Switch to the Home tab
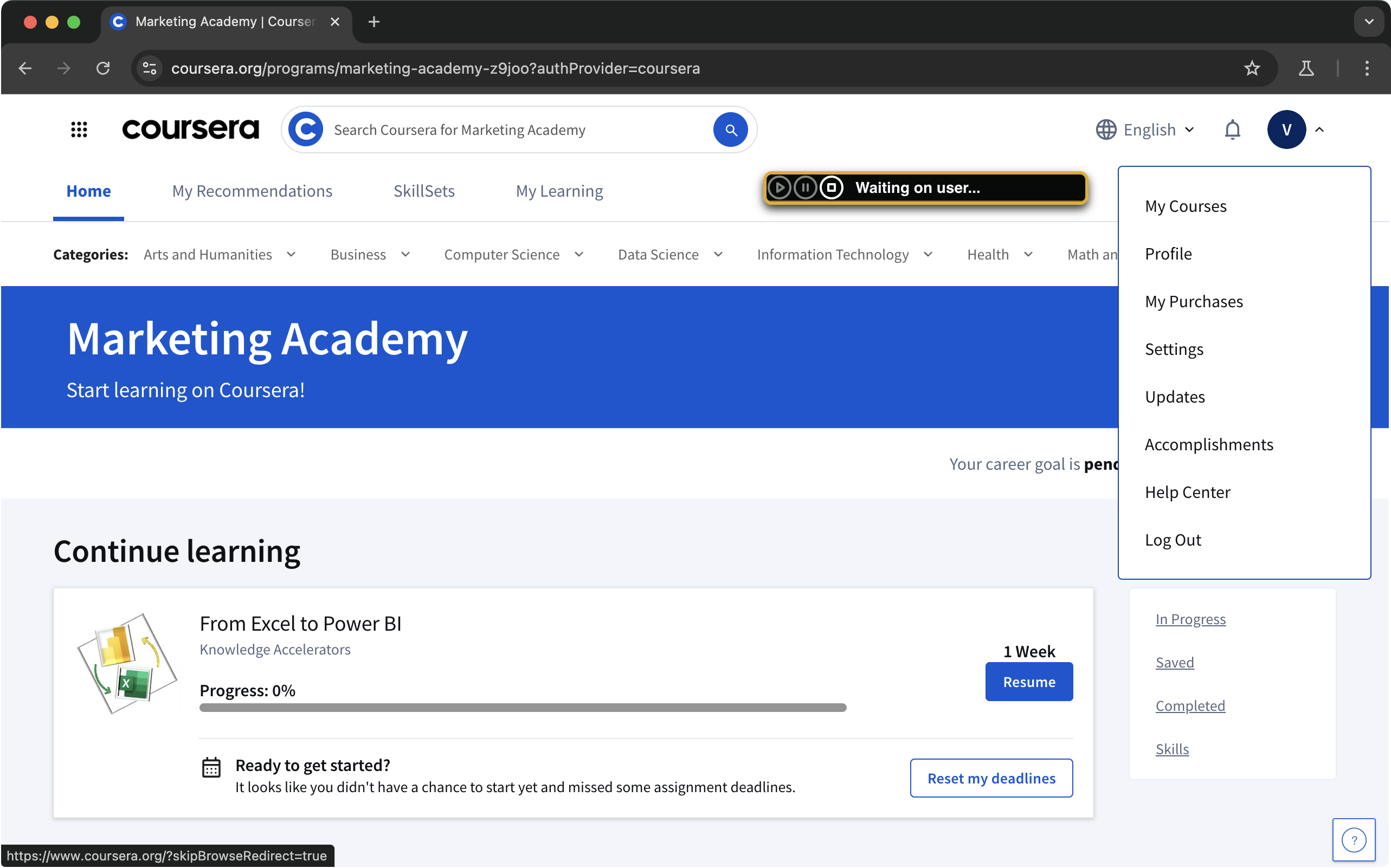1391x868 pixels. point(88,191)
